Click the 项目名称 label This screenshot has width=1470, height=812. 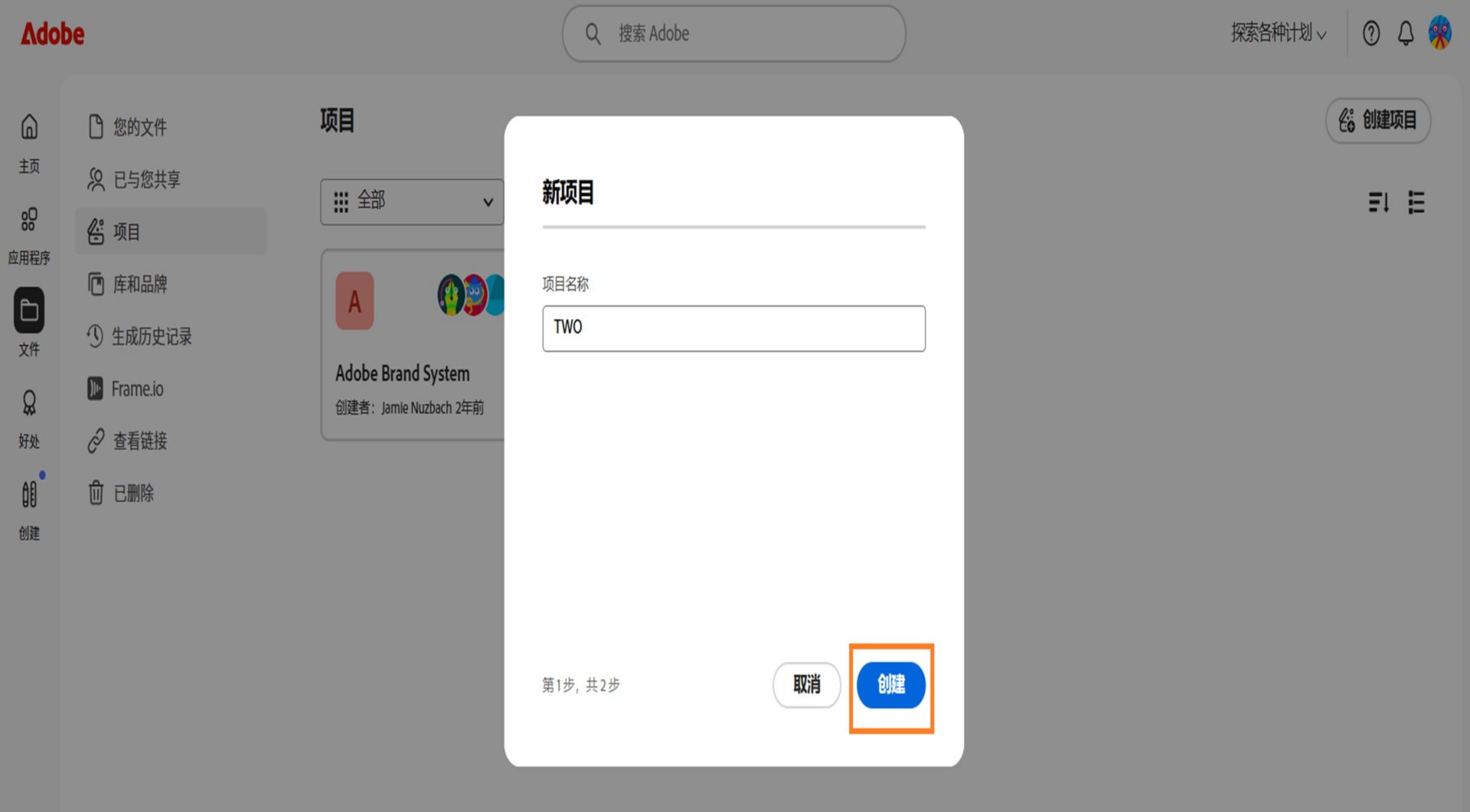(x=565, y=284)
